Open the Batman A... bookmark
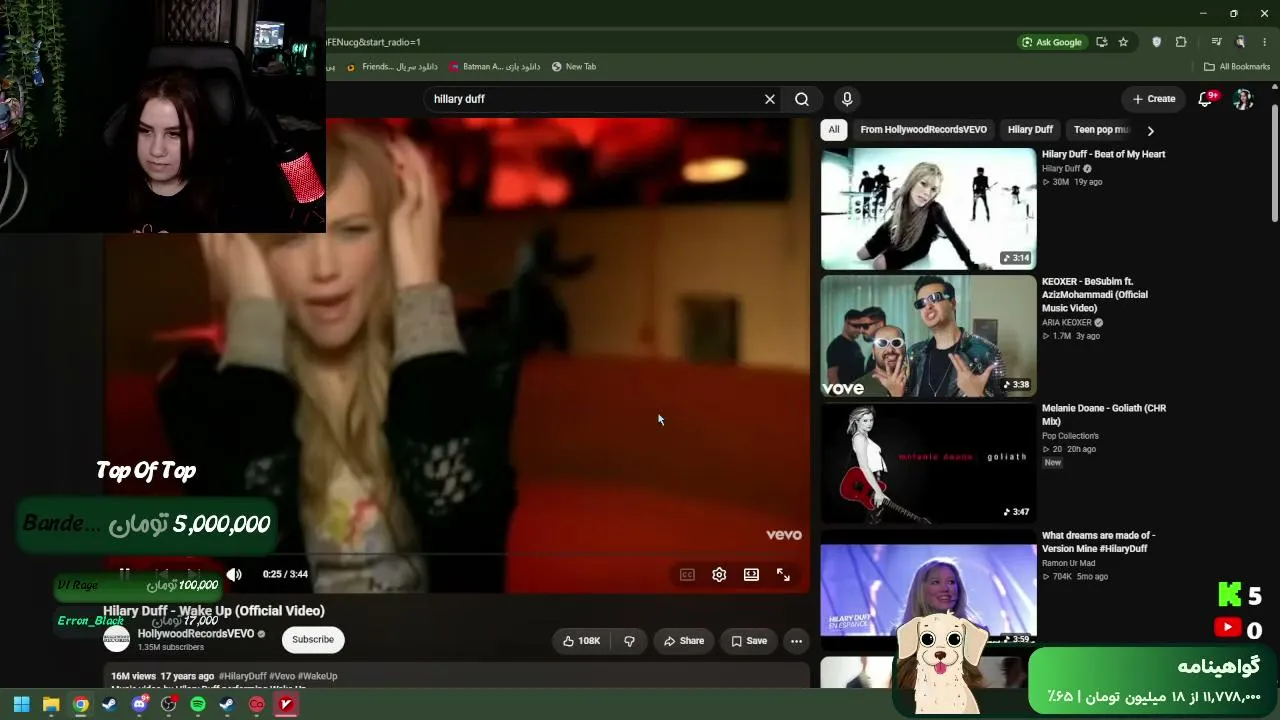The height and width of the screenshot is (720, 1280). 494,67
